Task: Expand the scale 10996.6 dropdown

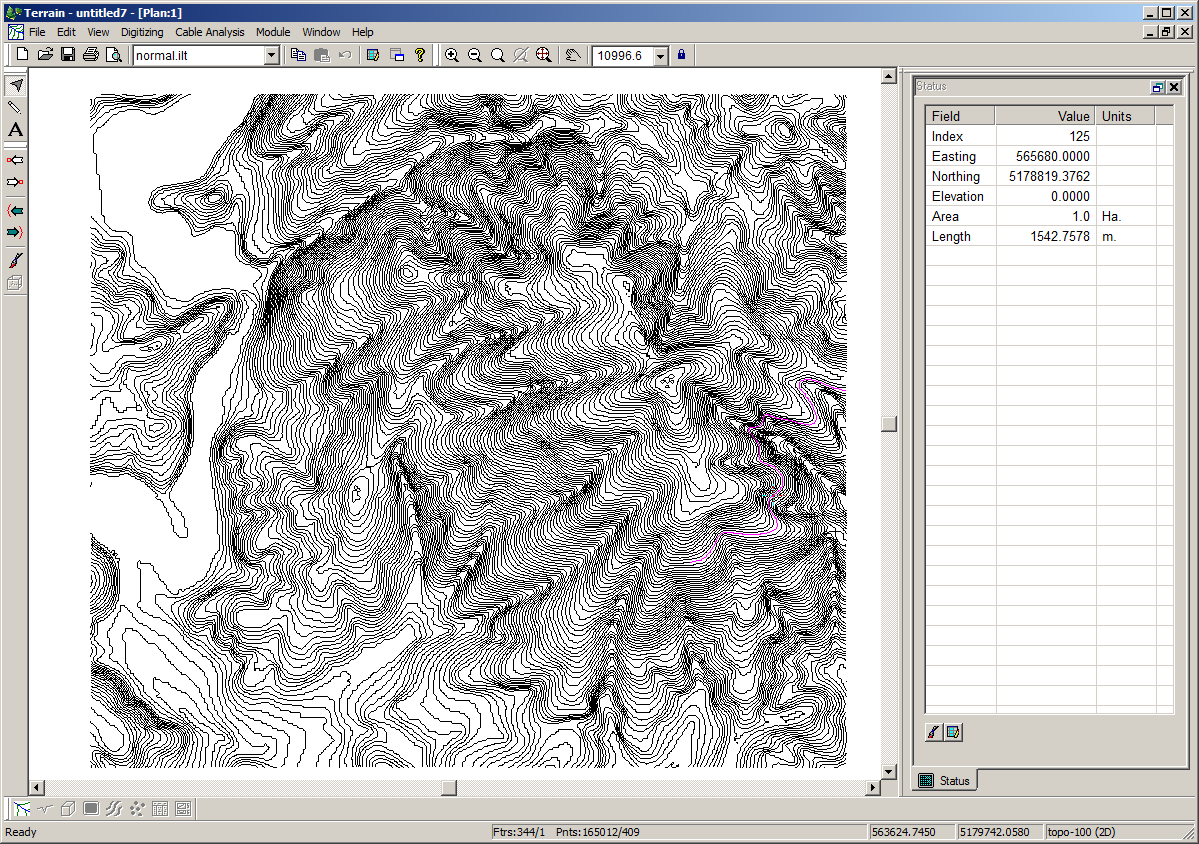Action: click(660, 56)
